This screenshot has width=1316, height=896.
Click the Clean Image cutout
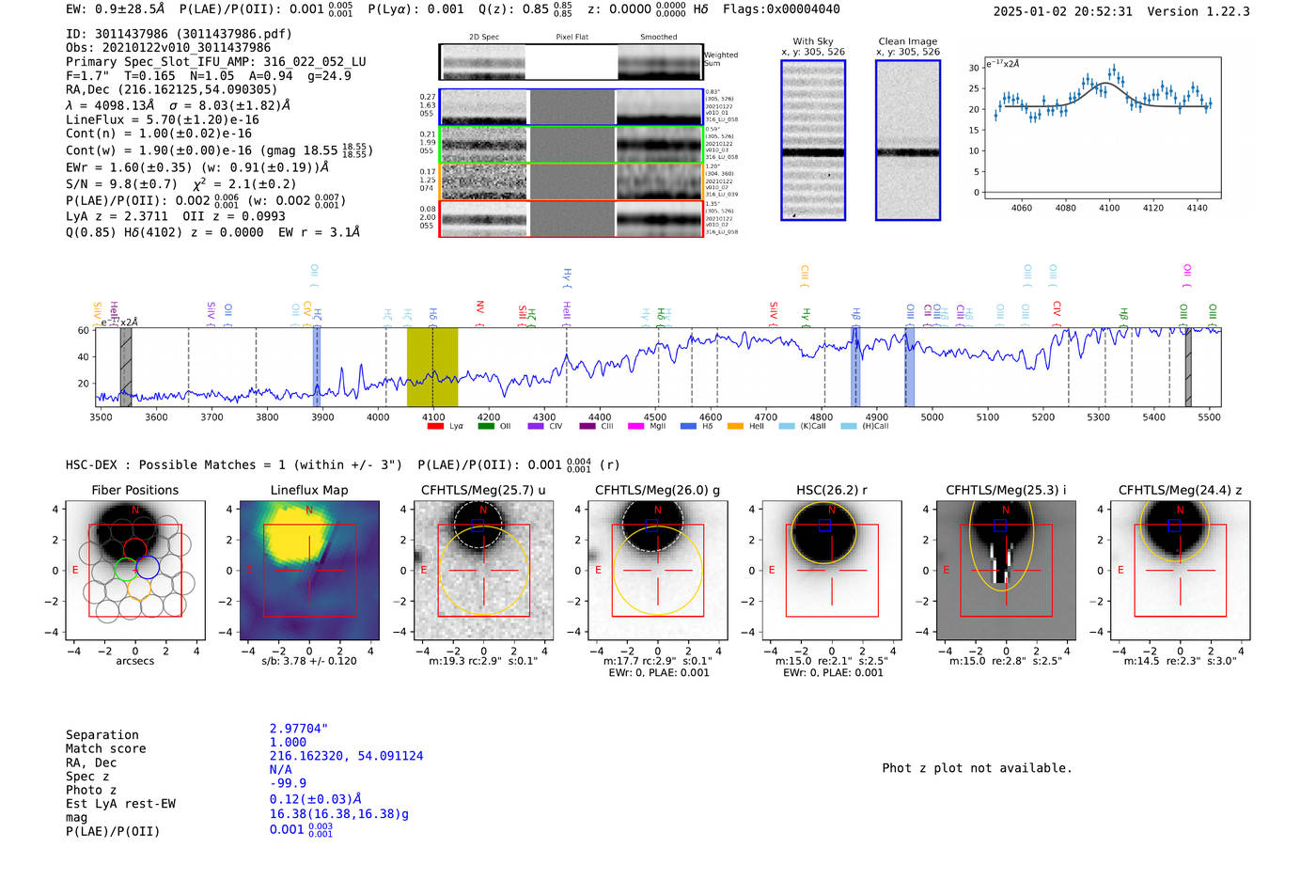pos(908,140)
